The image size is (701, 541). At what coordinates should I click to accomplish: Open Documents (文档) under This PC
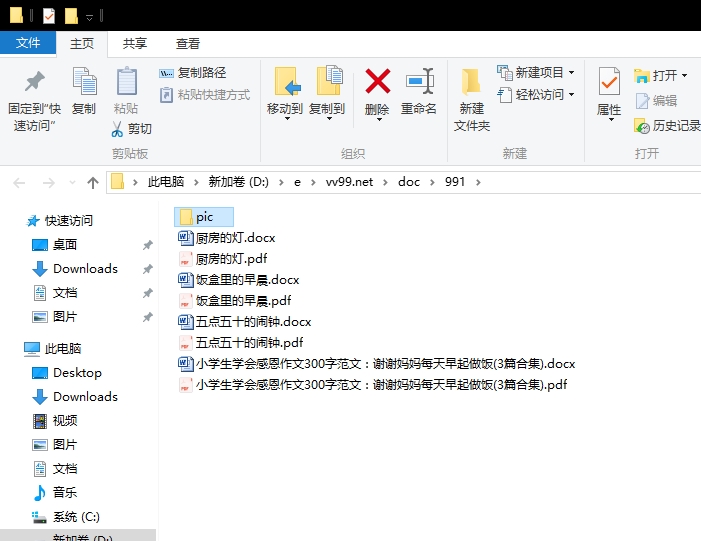click(x=55, y=469)
